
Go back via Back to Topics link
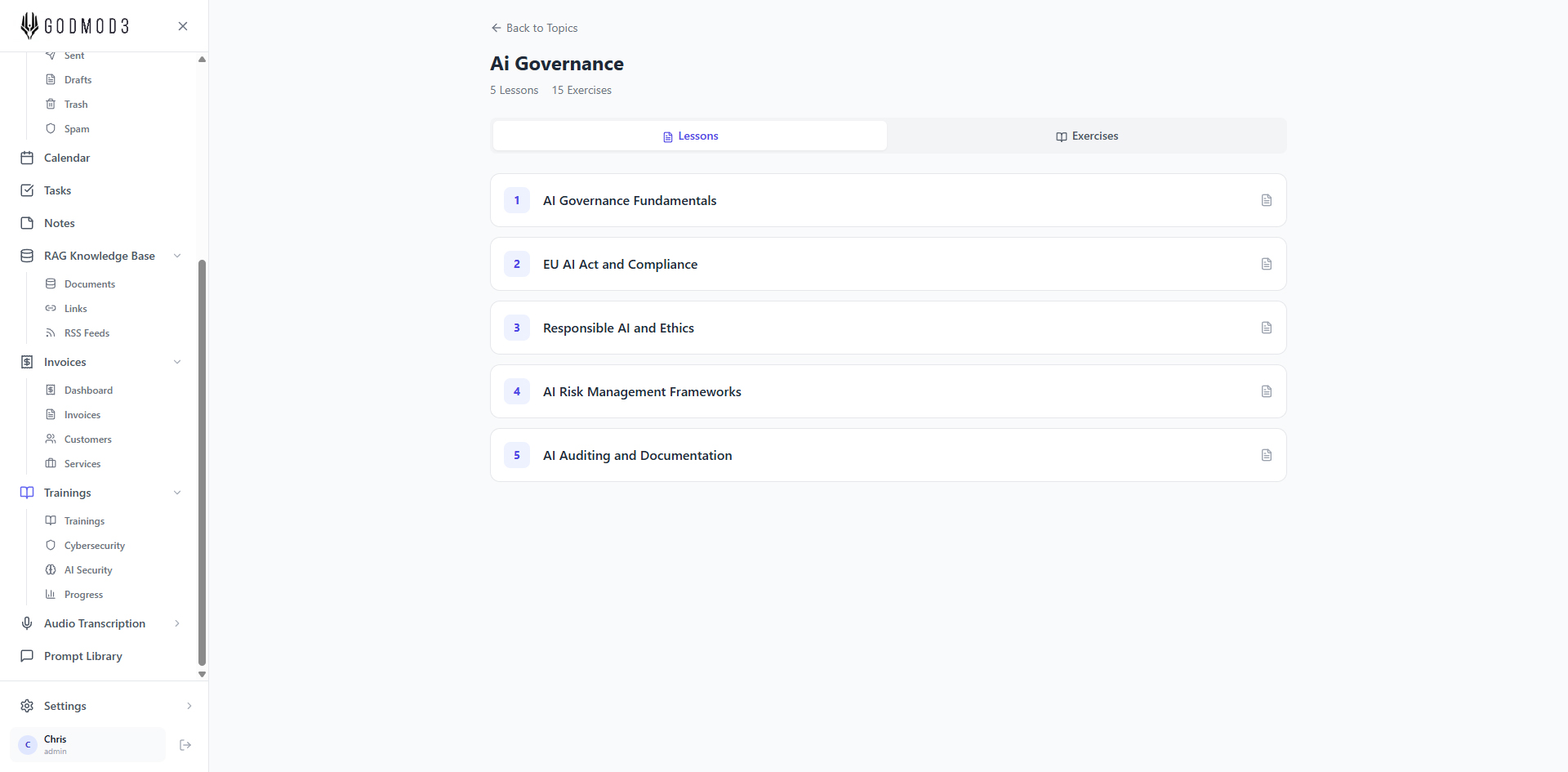coord(534,28)
